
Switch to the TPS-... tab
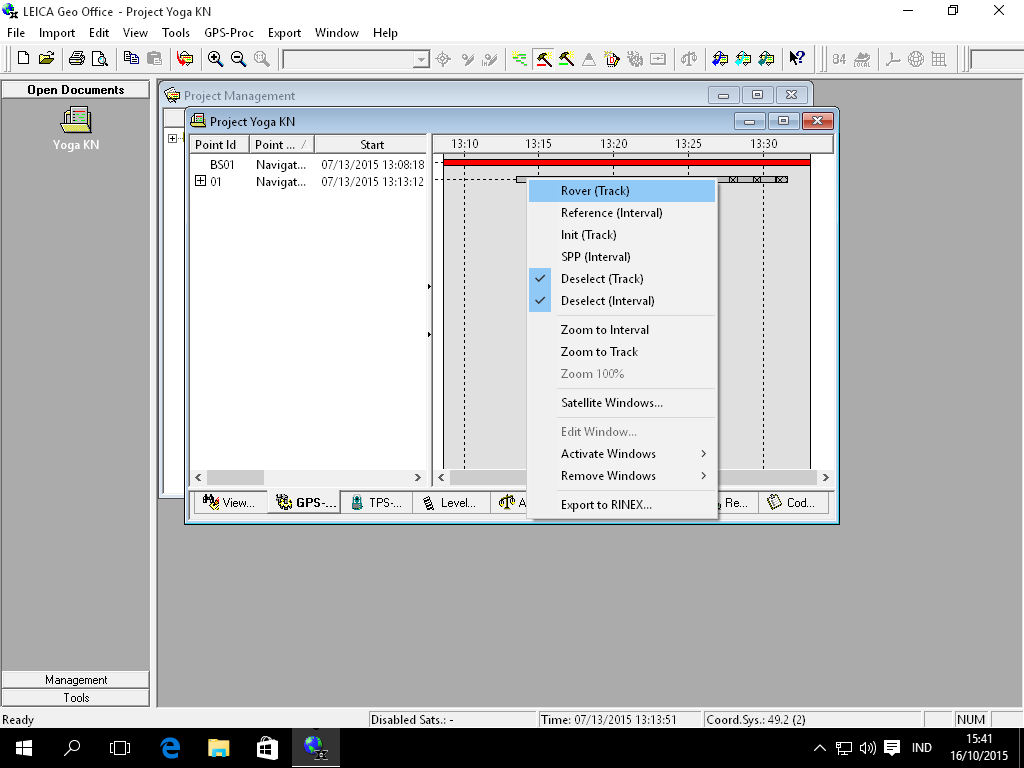tap(377, 502)
